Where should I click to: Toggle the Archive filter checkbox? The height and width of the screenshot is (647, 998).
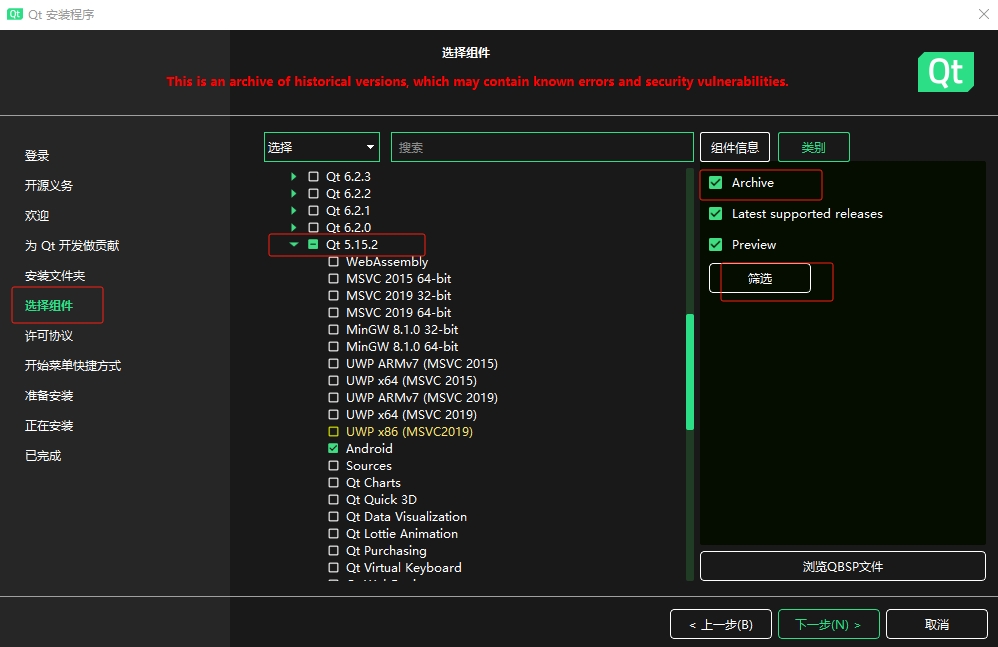pos(715,183)
